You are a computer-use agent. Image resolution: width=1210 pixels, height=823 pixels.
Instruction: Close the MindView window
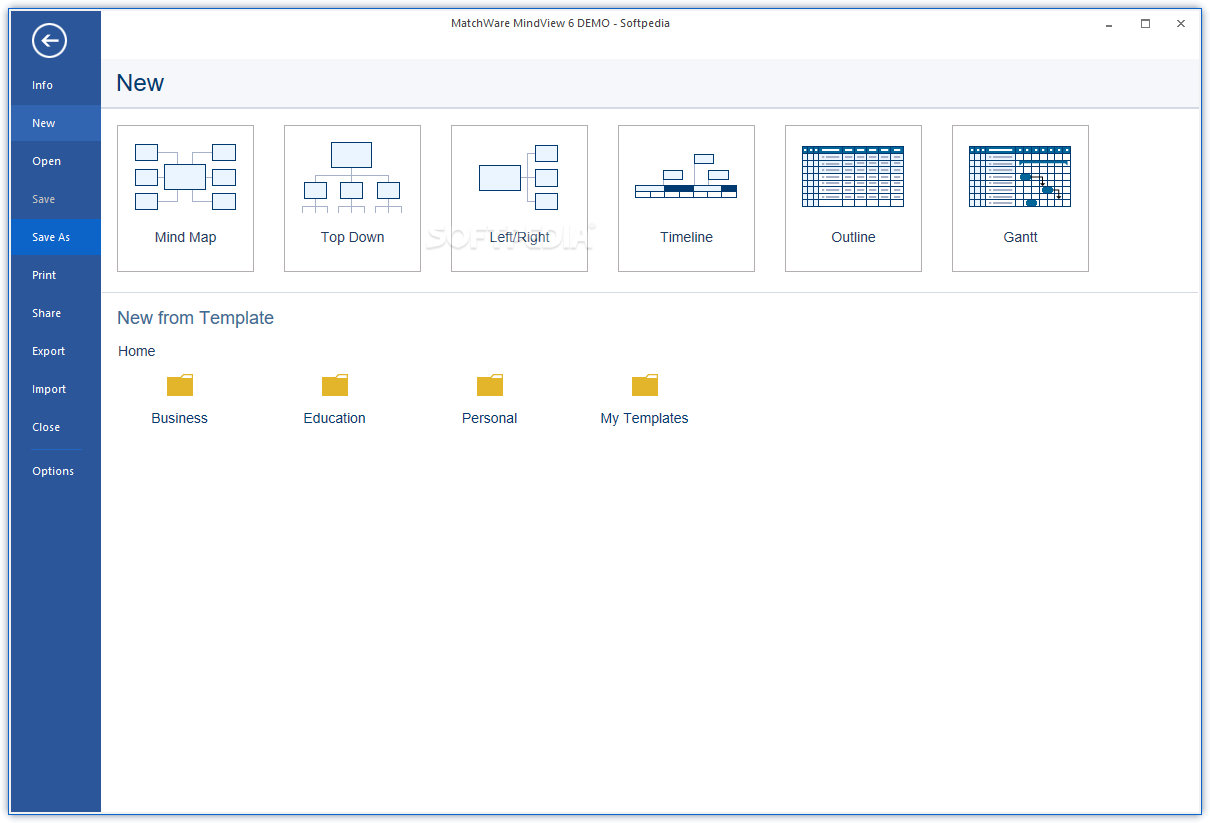tap(1181, 23)
